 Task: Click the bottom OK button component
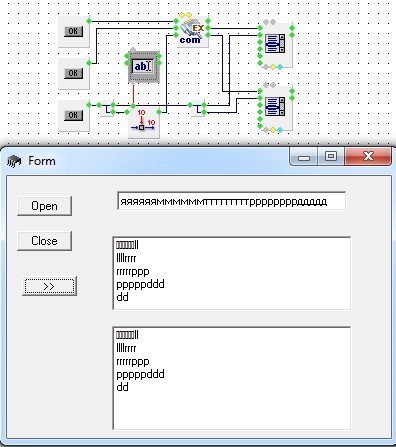[74, 115]
